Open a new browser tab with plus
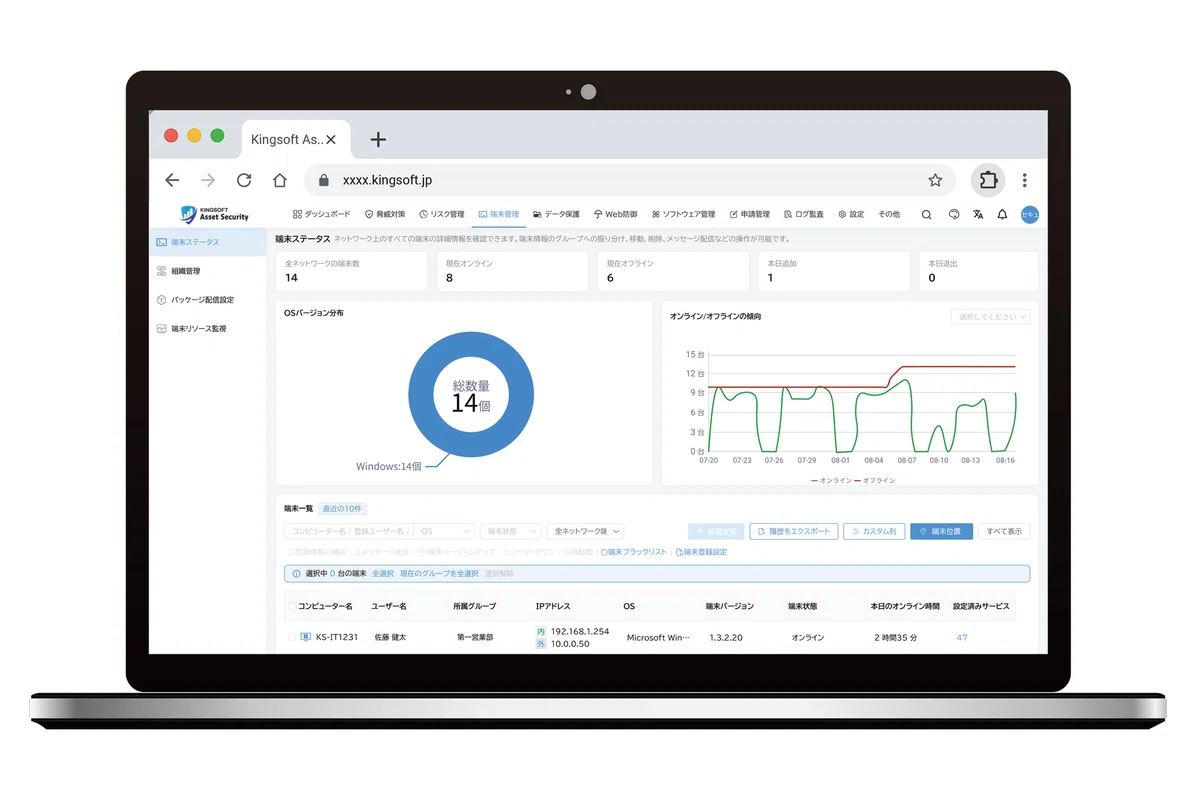 378,139
